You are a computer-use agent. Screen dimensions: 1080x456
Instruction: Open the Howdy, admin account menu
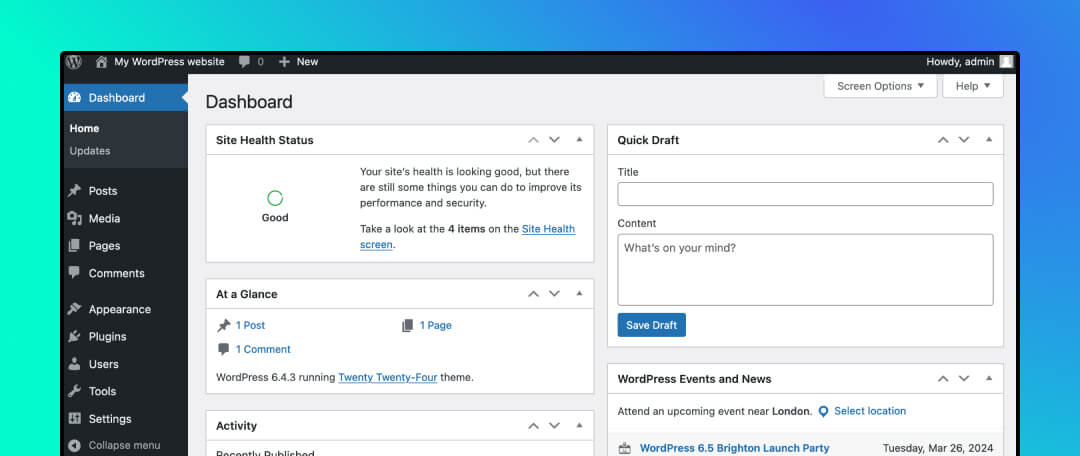pyautogui.click(x=970, y=62)
